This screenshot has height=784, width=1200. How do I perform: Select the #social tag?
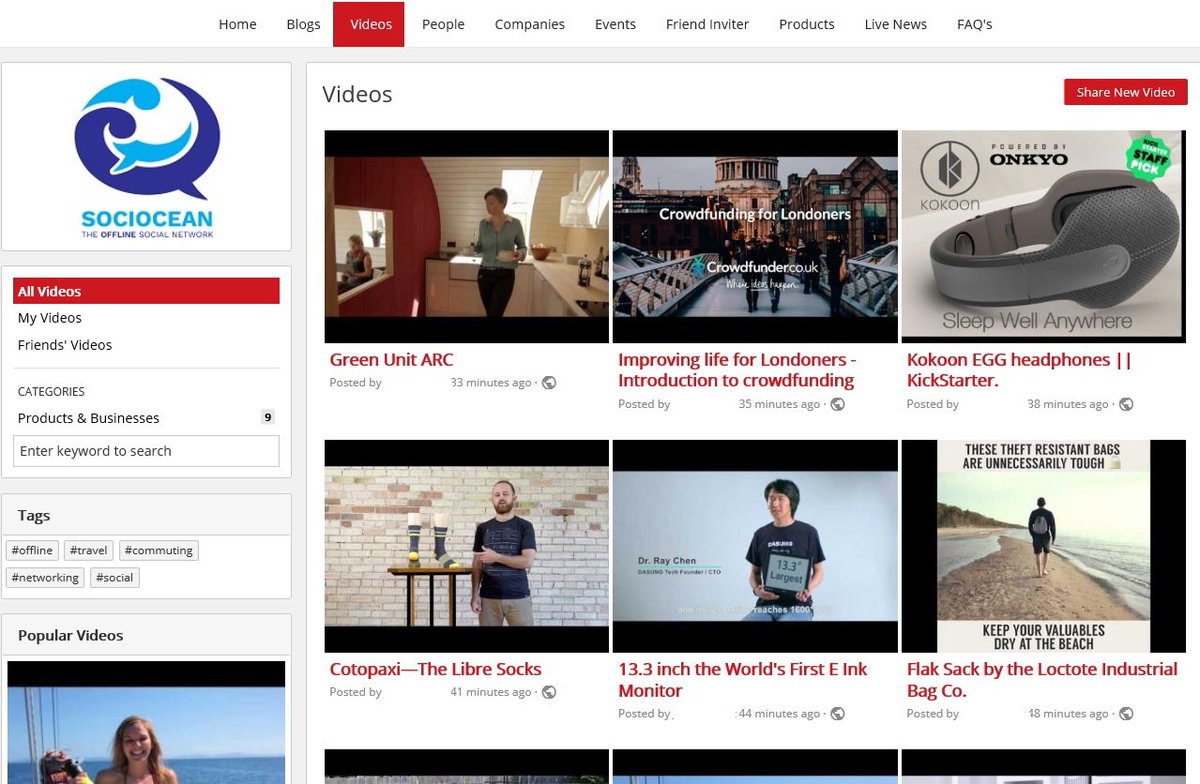(x=115, y=577)
